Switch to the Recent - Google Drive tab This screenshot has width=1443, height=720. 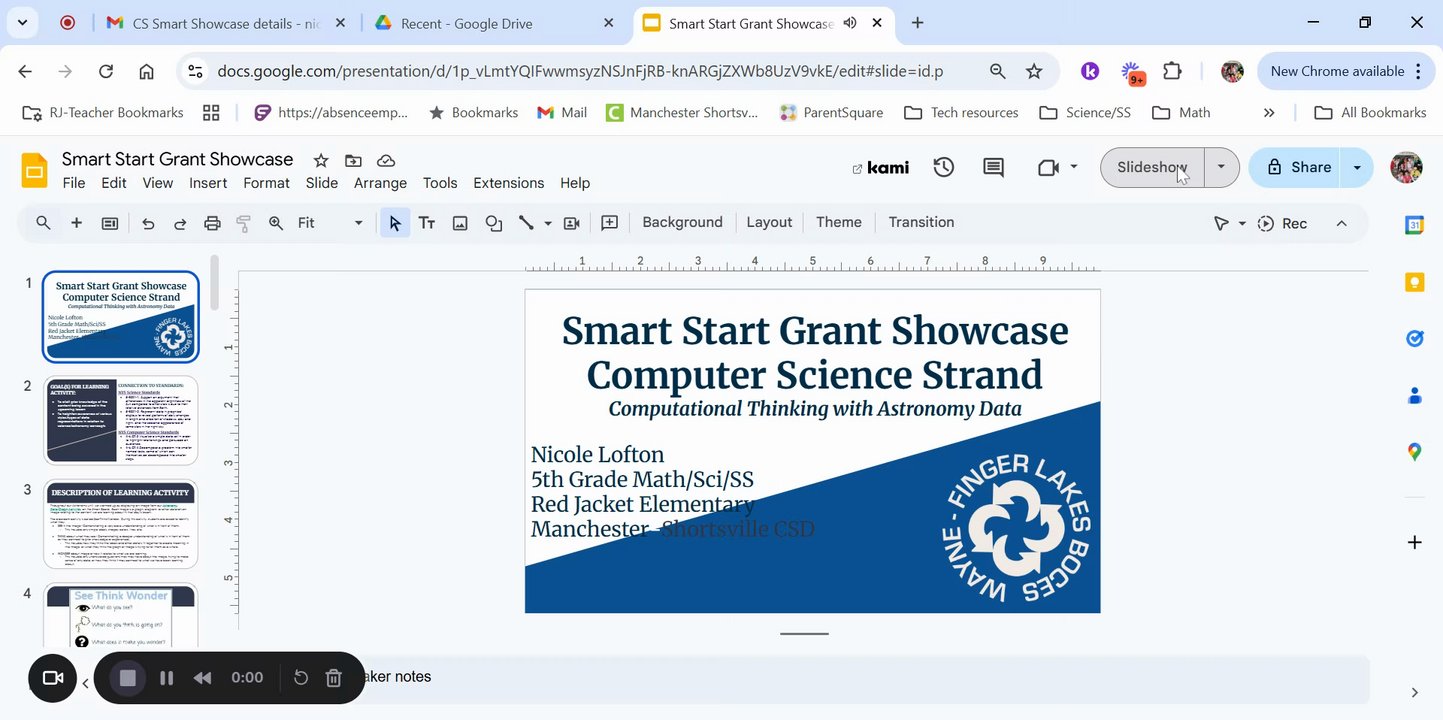coord(495,23)
